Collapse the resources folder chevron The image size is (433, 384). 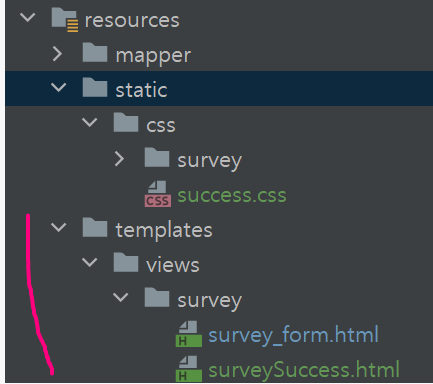coord(28,17)
